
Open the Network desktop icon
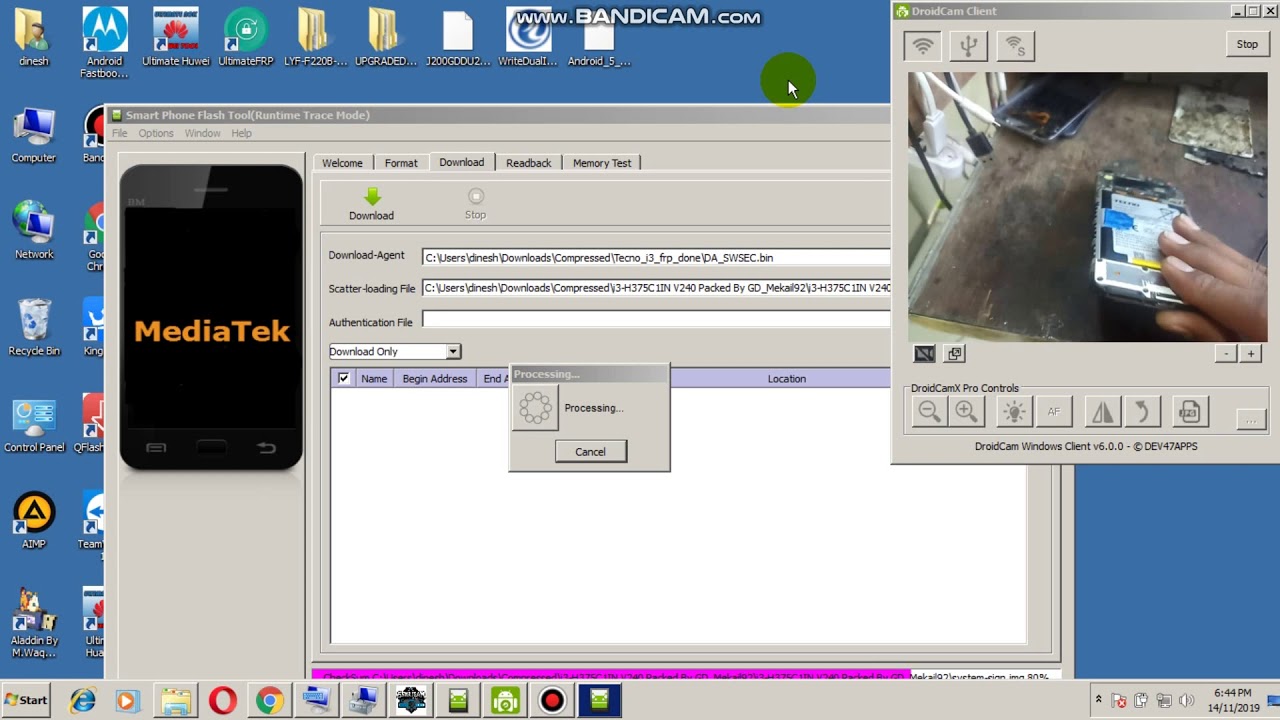click(x=34, y=232)
